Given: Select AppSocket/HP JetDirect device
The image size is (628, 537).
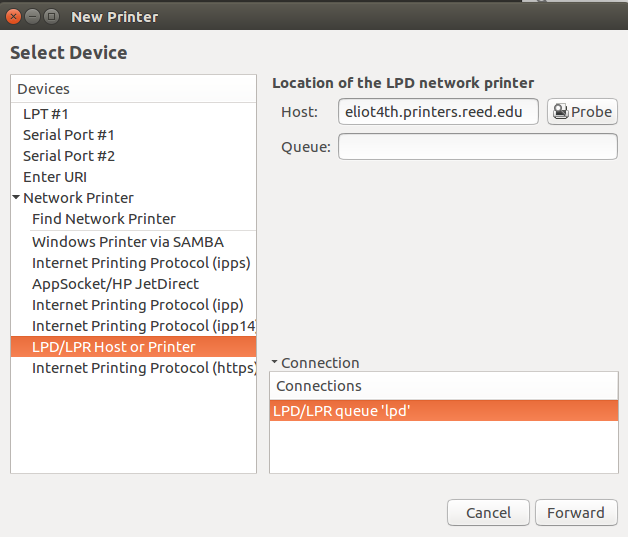Looking at the screenshot, I should pos(115,284).
